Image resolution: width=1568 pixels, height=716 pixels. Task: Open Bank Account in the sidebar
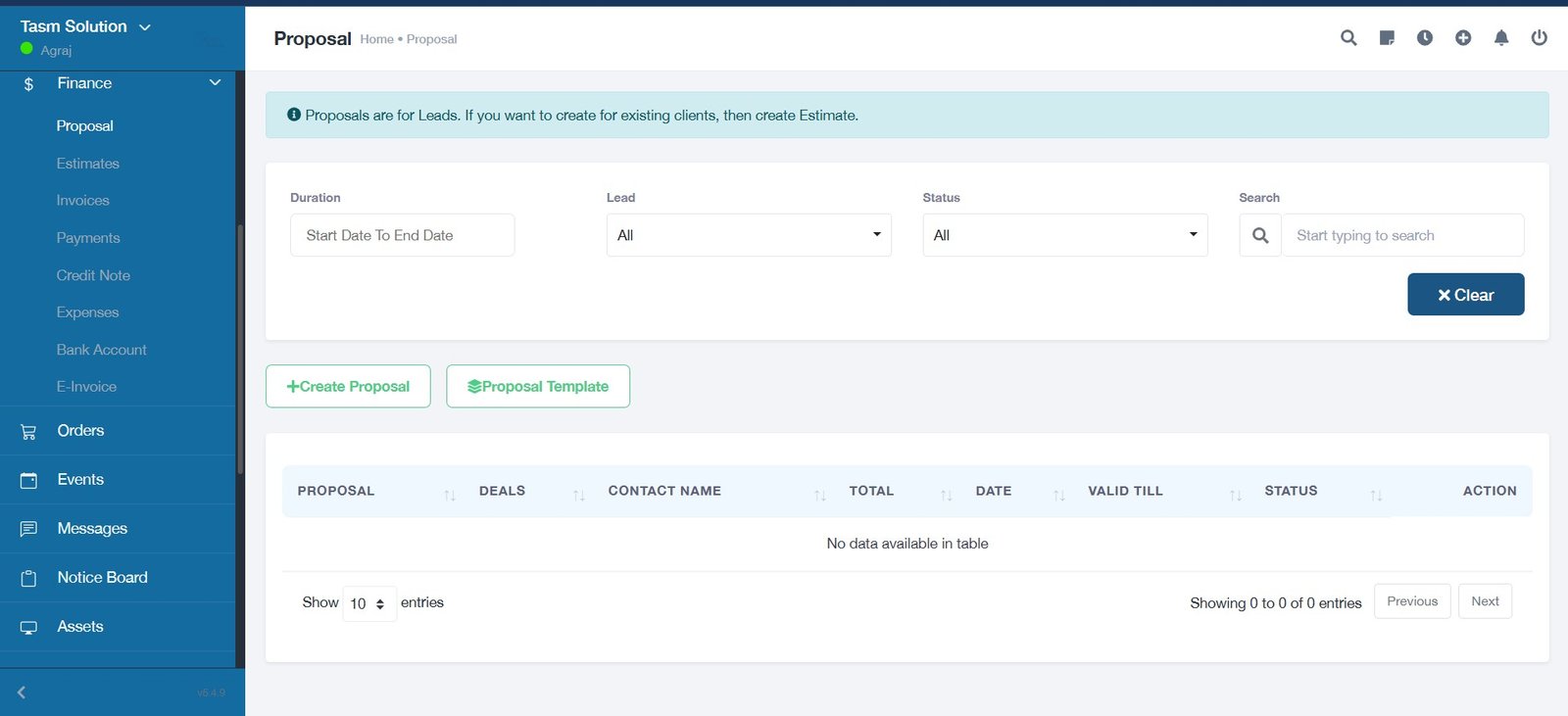102,350
